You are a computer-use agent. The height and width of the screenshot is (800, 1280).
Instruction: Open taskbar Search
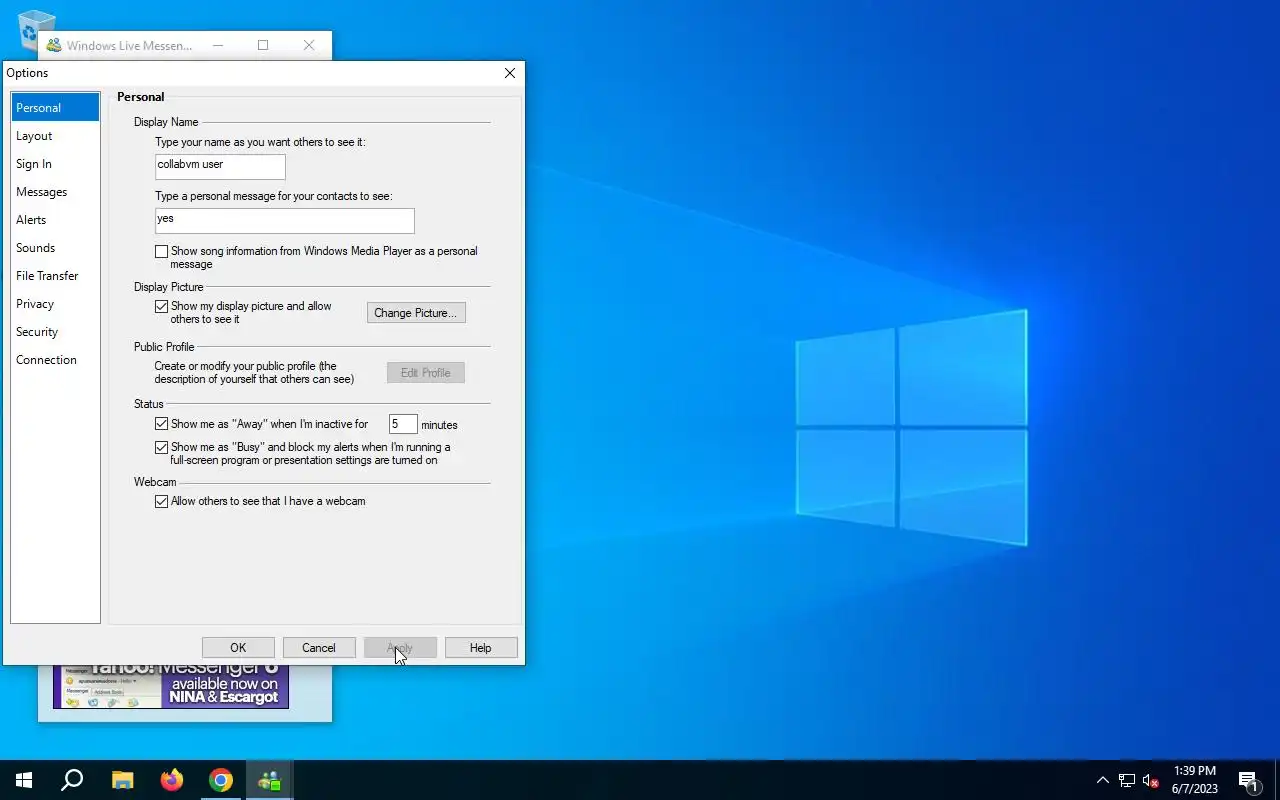tap(72, 780)
